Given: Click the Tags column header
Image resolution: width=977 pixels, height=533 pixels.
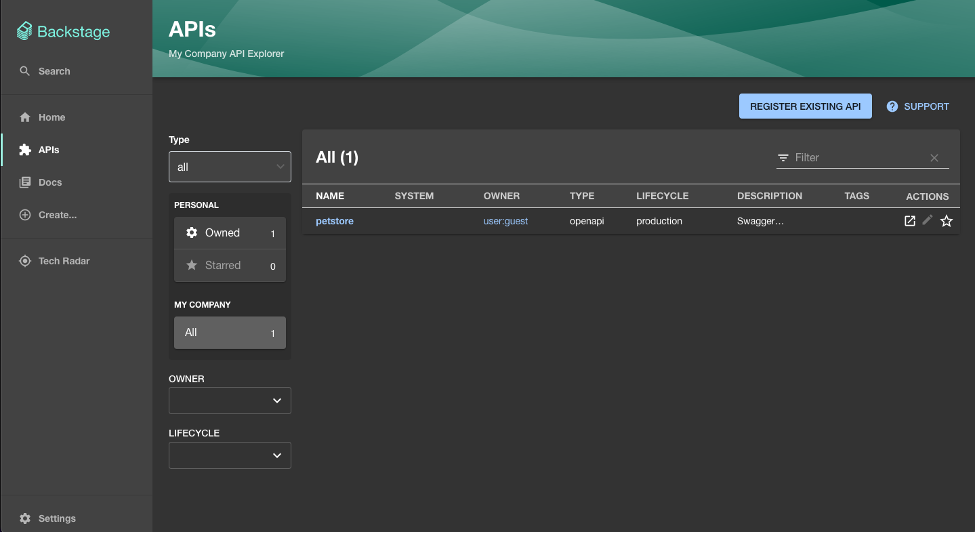Looking at the screenshot, I should (857, 196).
